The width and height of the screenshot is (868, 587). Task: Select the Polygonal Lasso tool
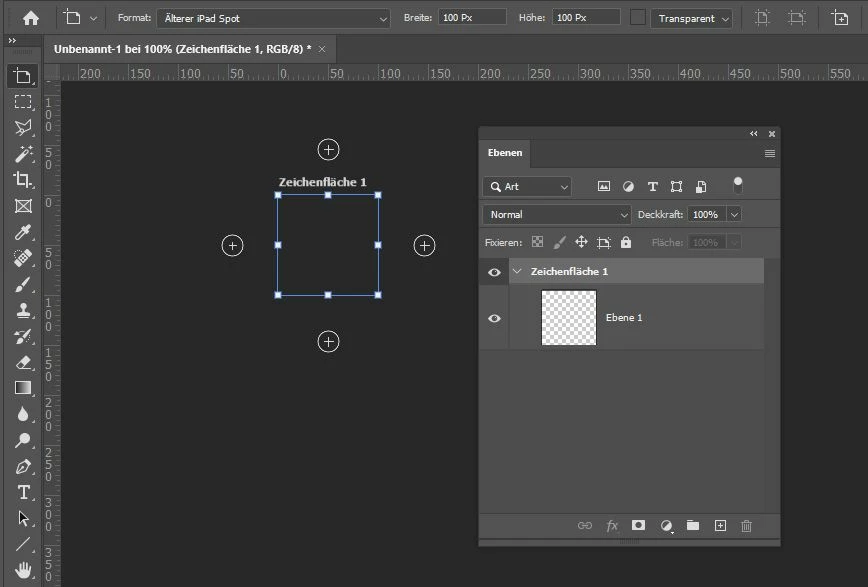(x=23, y=127)
